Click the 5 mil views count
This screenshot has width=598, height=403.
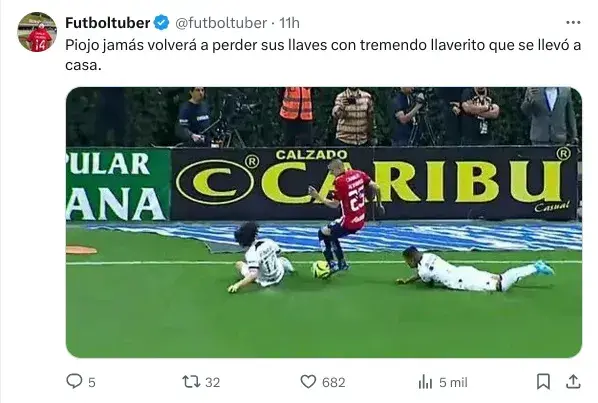[x=453, y=382]
